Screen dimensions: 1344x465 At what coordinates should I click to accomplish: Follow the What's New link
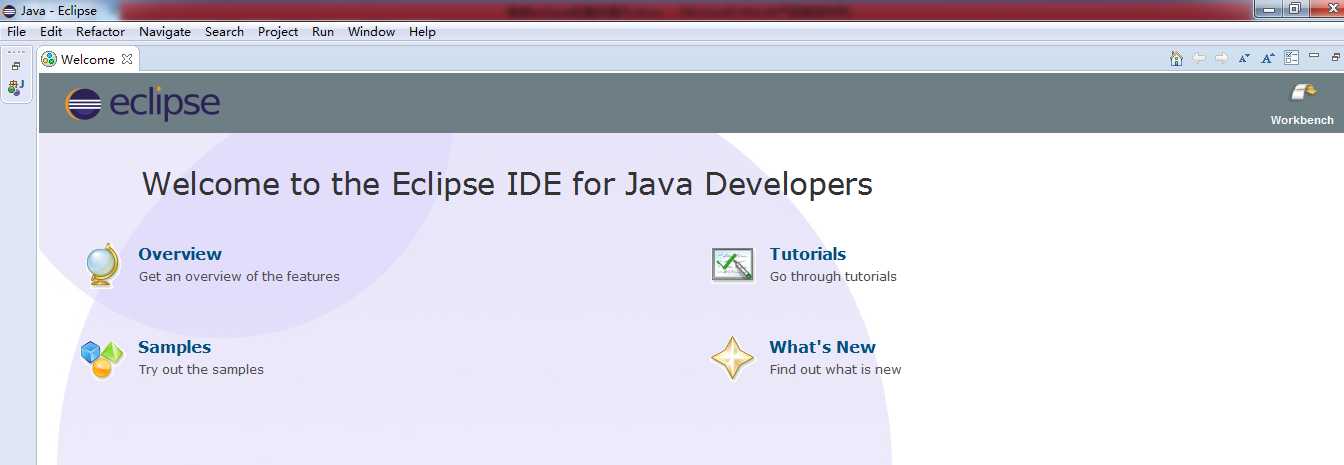point(823,347)
